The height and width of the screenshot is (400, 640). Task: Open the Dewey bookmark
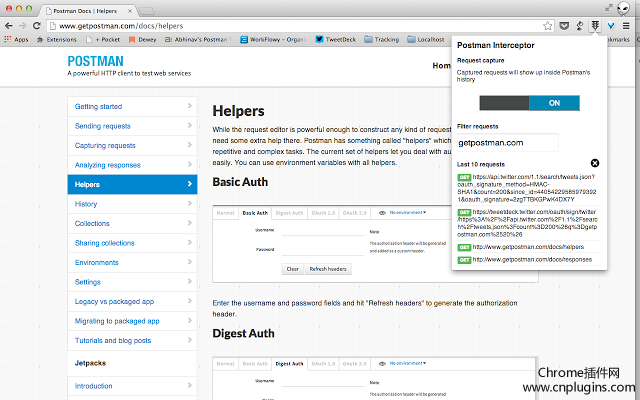[142, 40]
